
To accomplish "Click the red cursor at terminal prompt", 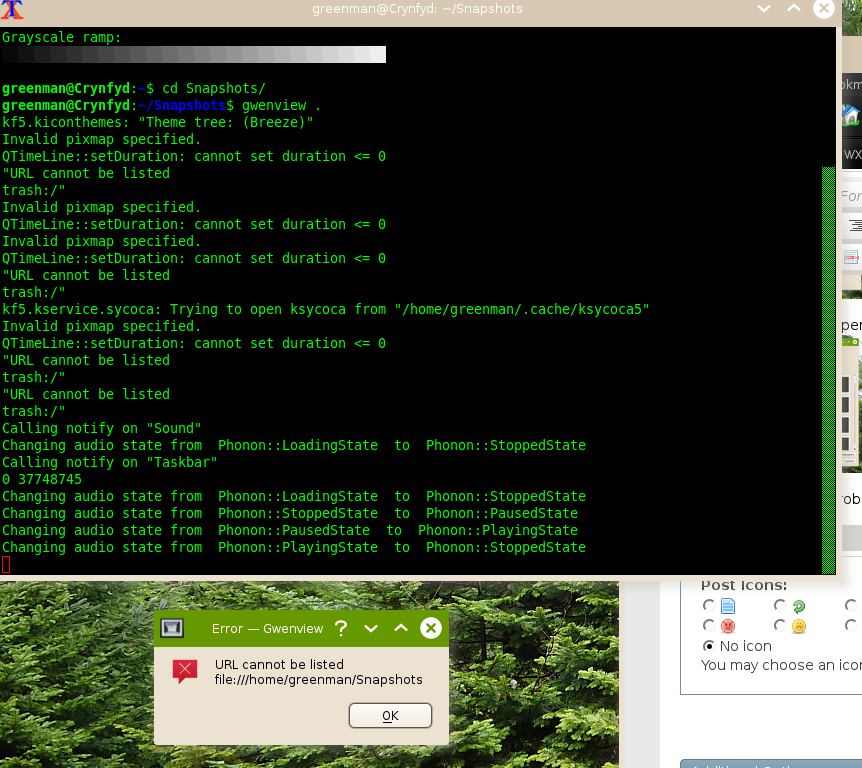I will point(6,565).
